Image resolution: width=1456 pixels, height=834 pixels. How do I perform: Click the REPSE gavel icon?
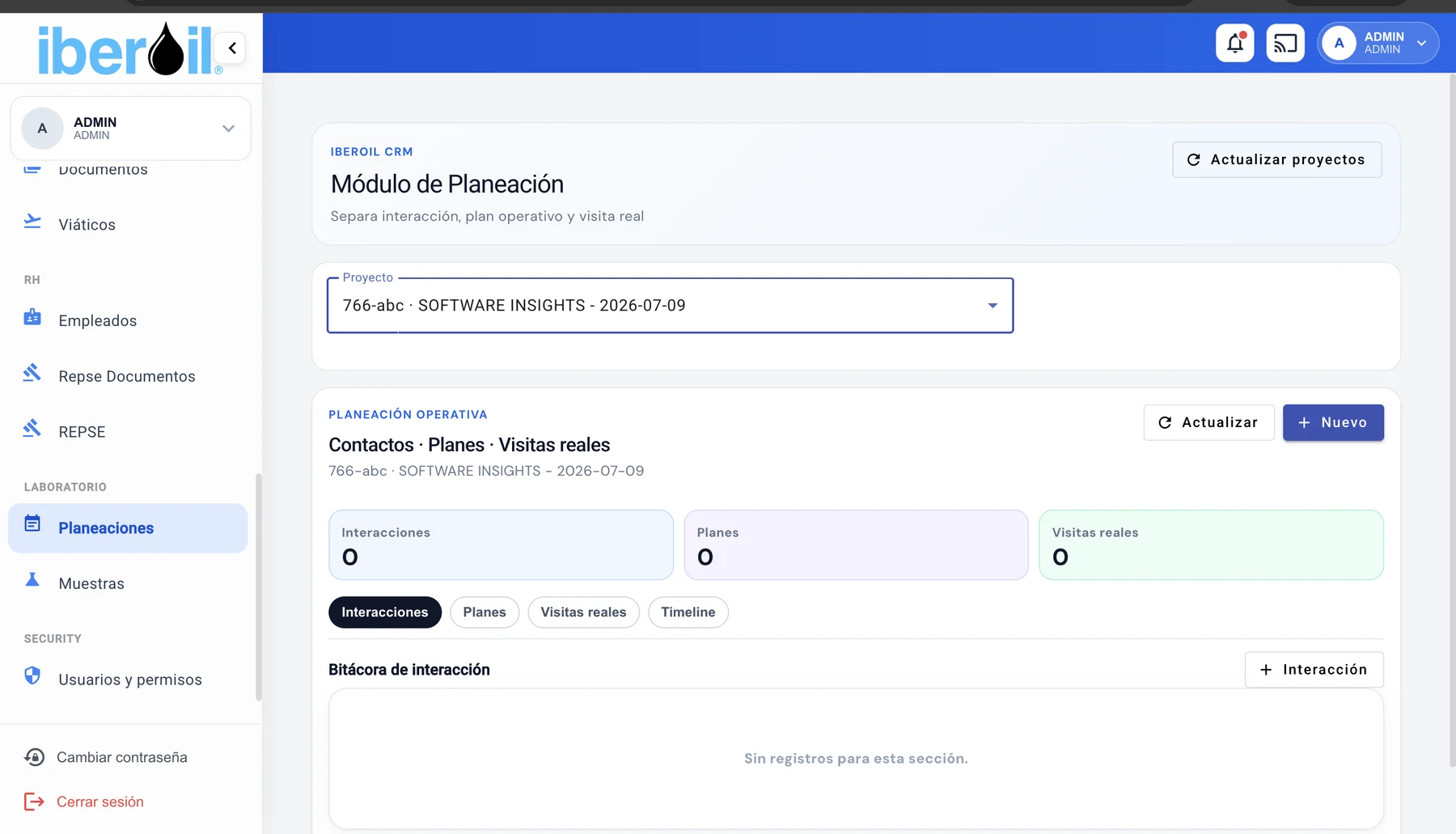pos(32,429)
